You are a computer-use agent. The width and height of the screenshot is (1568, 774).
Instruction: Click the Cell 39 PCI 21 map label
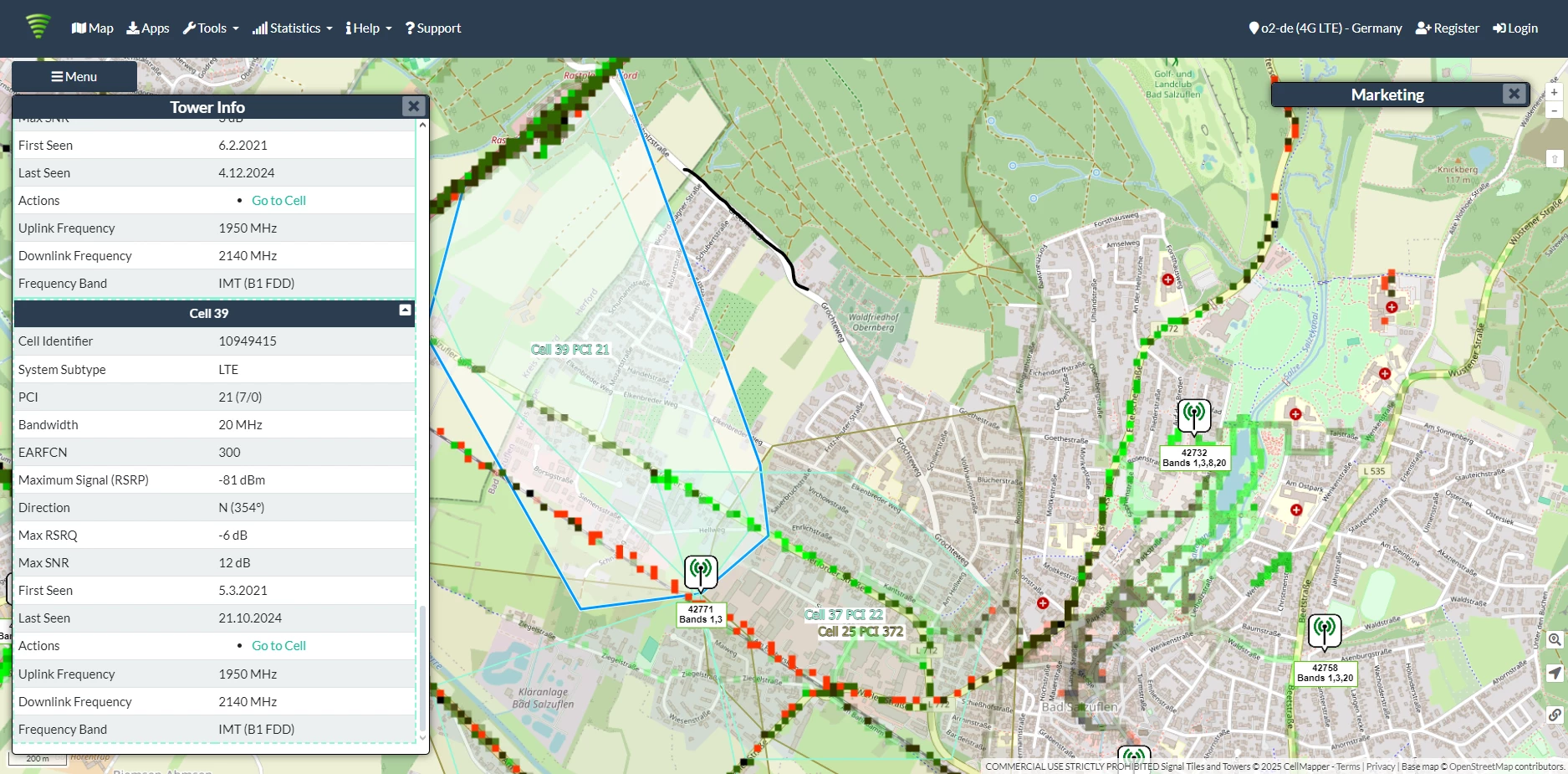pyautogui.click(x=570, y=350)
